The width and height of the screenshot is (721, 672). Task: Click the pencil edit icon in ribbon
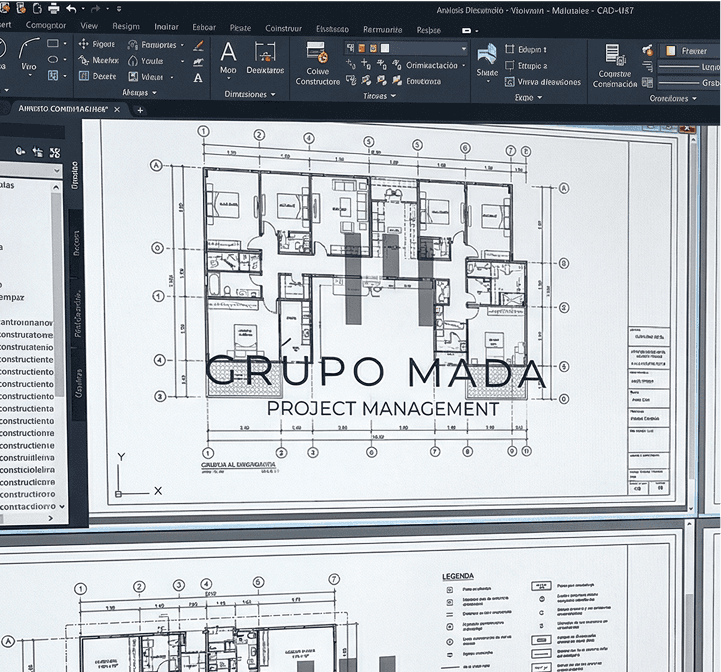tap(198, 45)
